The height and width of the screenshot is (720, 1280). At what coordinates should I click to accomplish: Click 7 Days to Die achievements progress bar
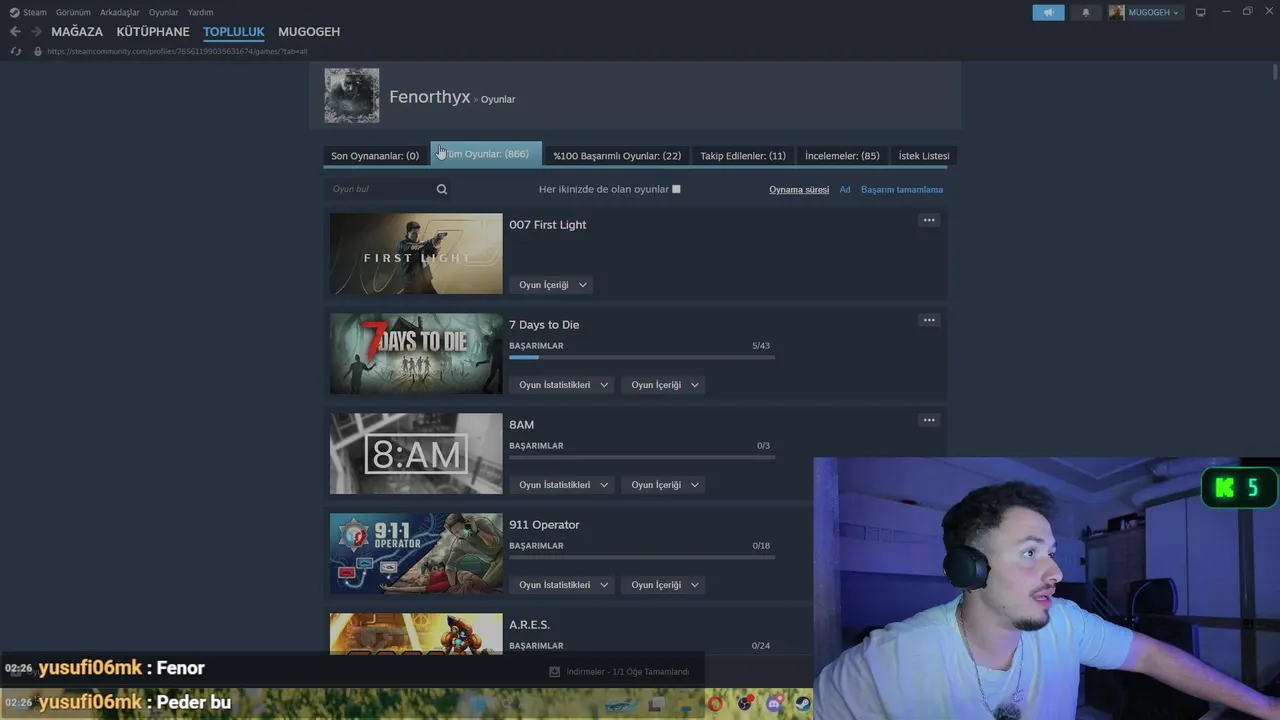coord(642,357)
